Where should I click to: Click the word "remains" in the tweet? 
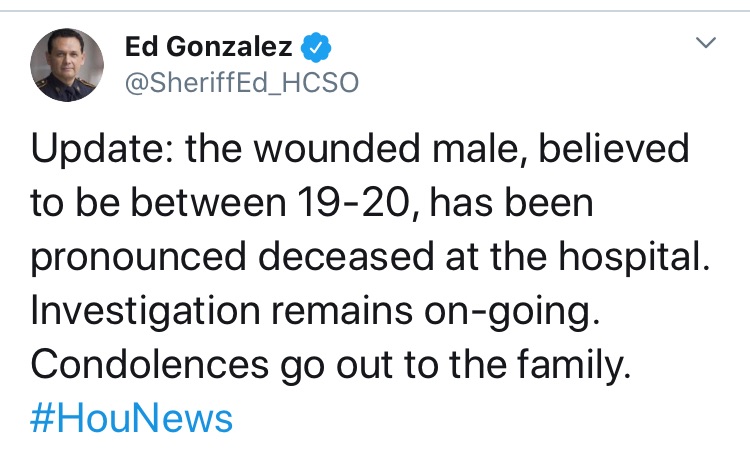(342, 311)
